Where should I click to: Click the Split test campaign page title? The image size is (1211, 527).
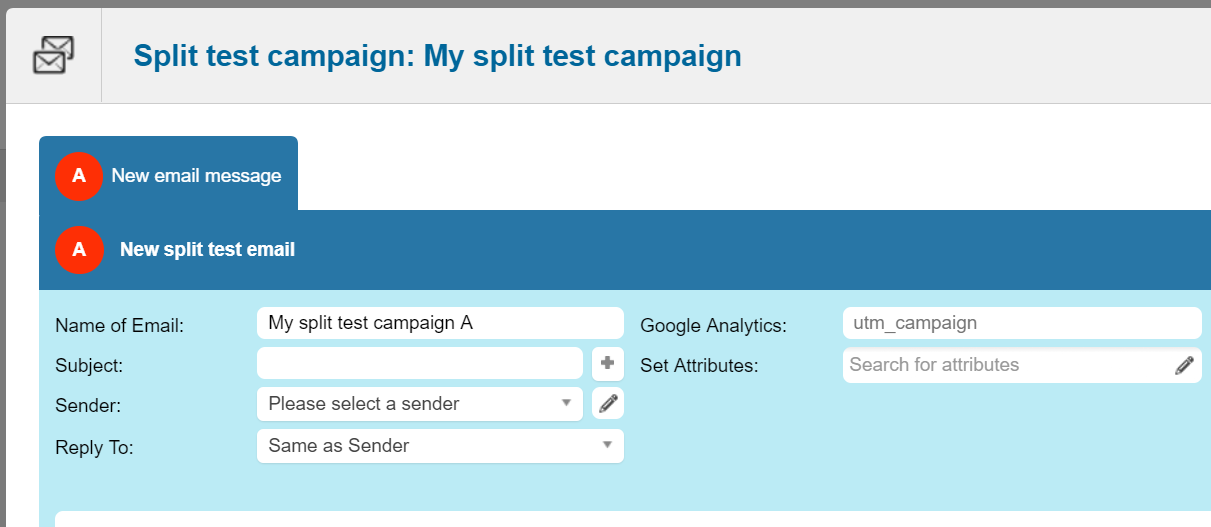pos(437,55)
